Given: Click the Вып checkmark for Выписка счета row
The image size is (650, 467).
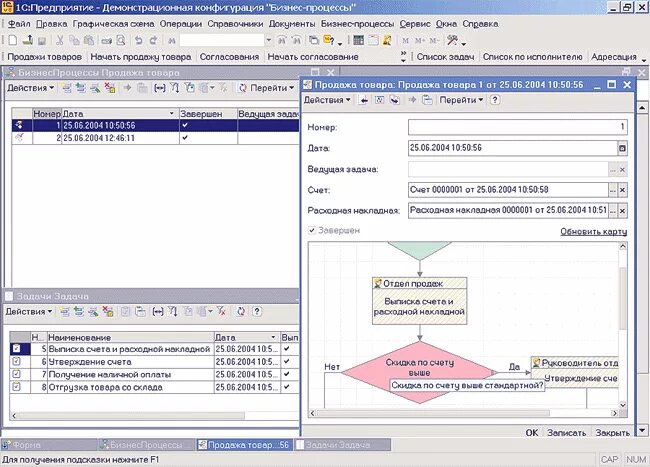Looking at the screenshot, I should click(286, 349).
